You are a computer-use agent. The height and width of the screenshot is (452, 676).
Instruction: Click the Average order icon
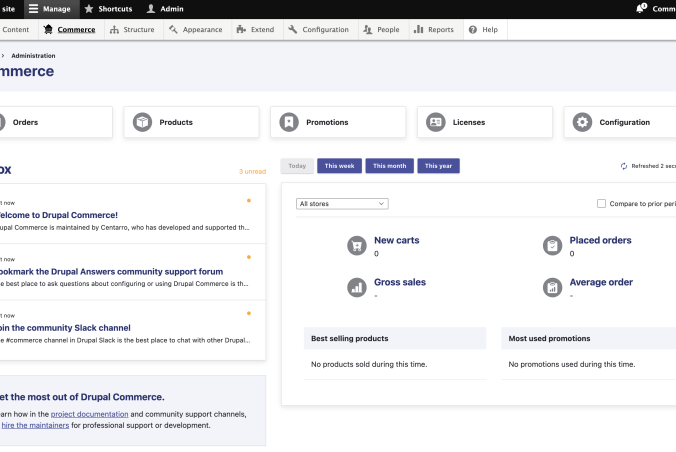[552, 288]
